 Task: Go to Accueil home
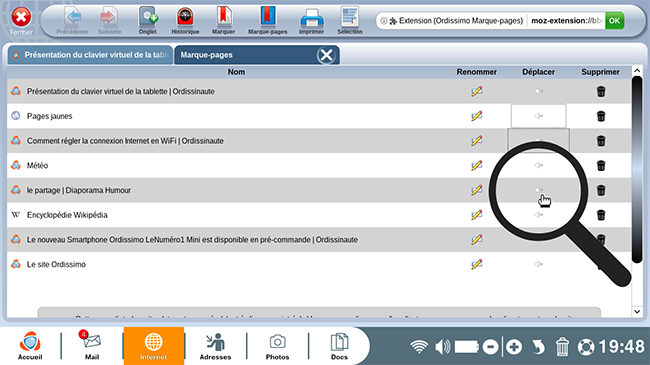pyautogui.click(x=30, y=346)
